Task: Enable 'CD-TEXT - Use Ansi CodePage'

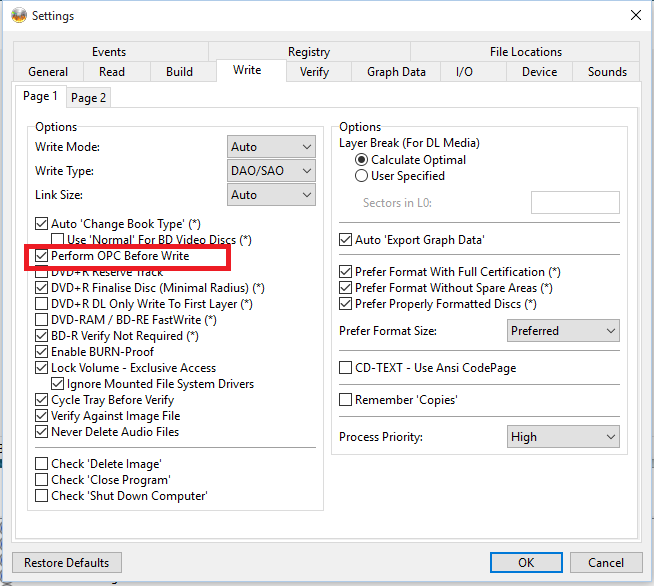Action: tap(346, 368)
